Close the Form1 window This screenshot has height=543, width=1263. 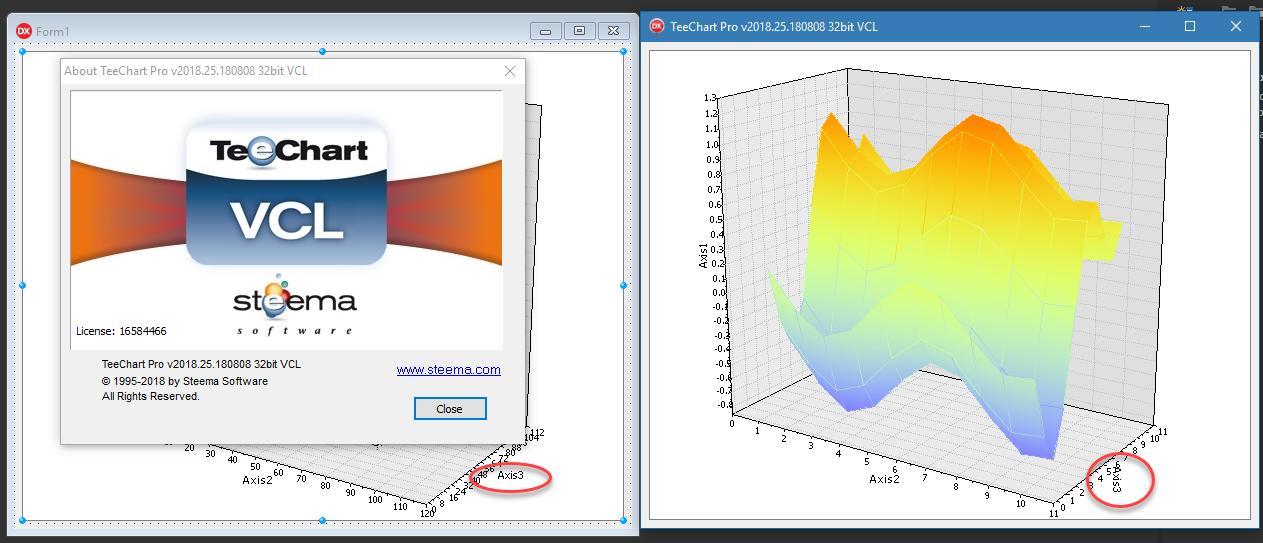tap(613, 31)
